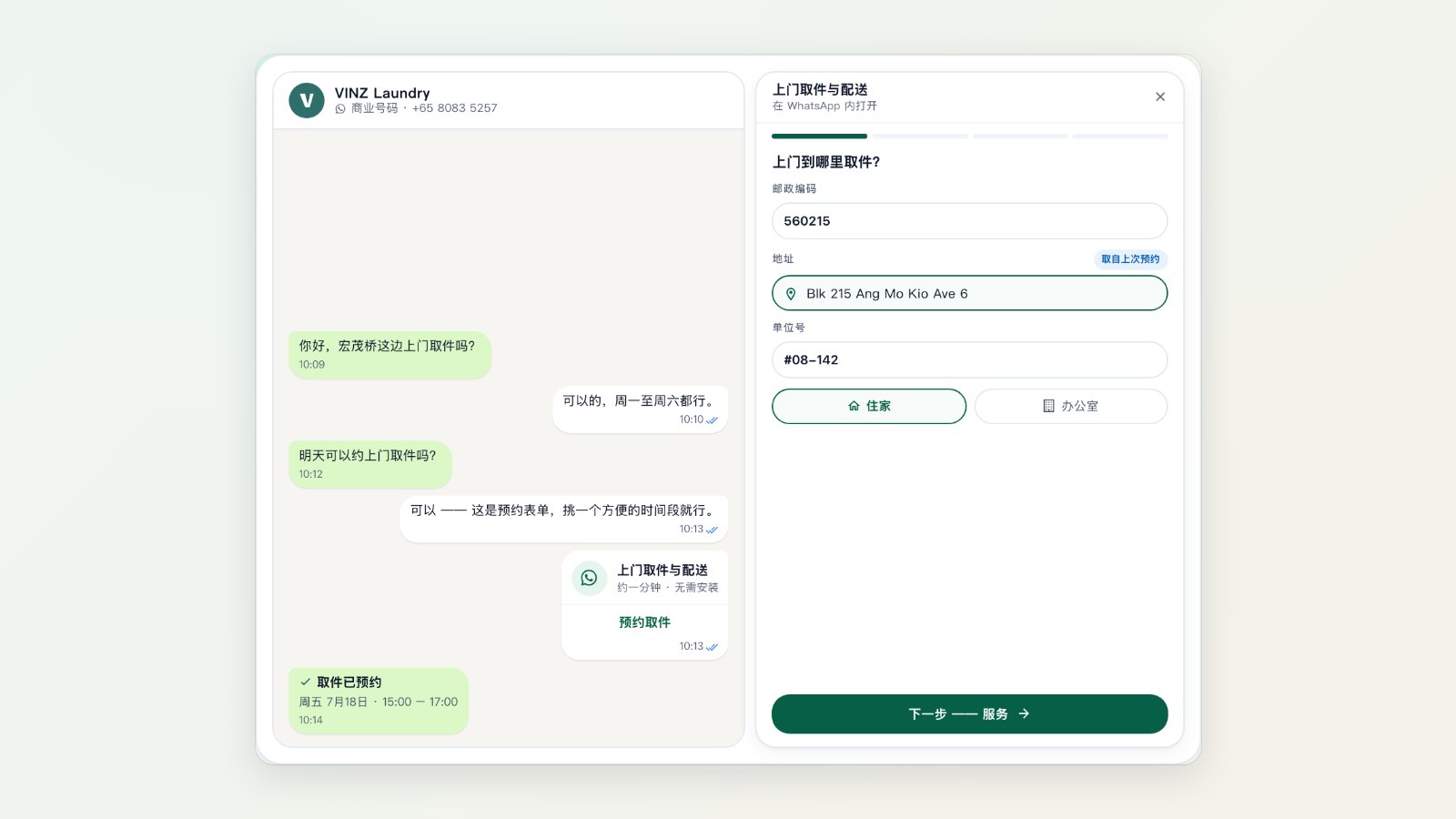Continue with 下一步 —— 服务 button
Screen dimensions: 1456x819
coord(970,713)
